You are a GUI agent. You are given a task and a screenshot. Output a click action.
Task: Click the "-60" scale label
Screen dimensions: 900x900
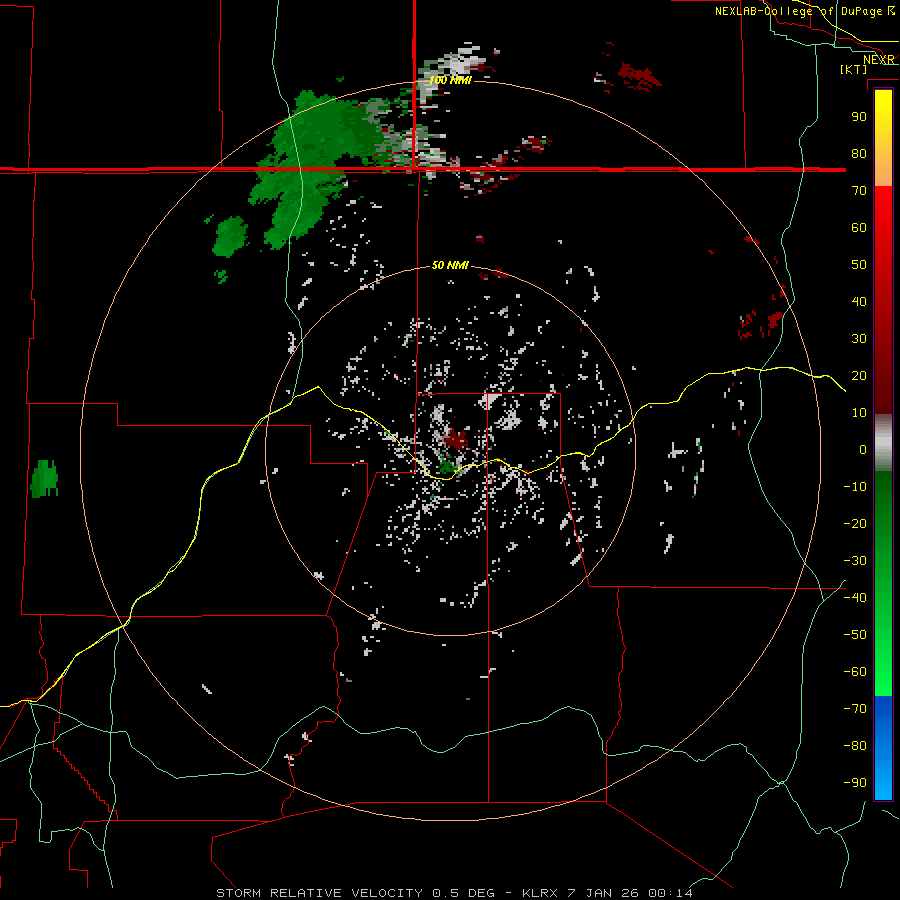(855, 672)
